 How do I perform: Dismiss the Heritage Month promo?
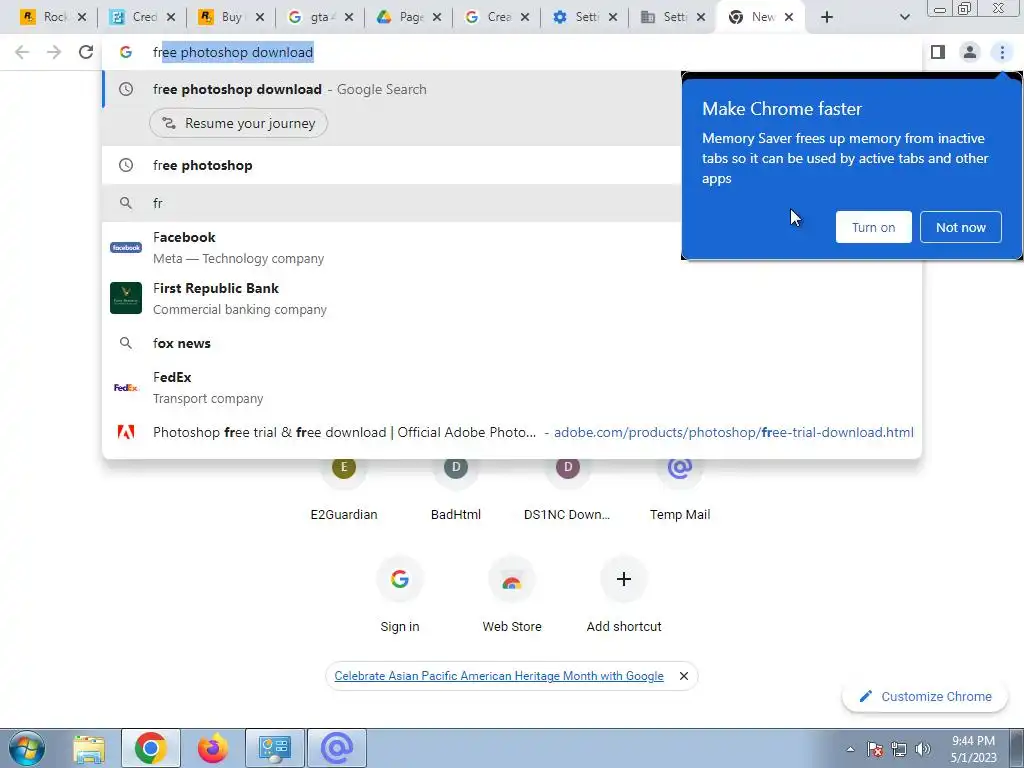[x=684, y=676]
